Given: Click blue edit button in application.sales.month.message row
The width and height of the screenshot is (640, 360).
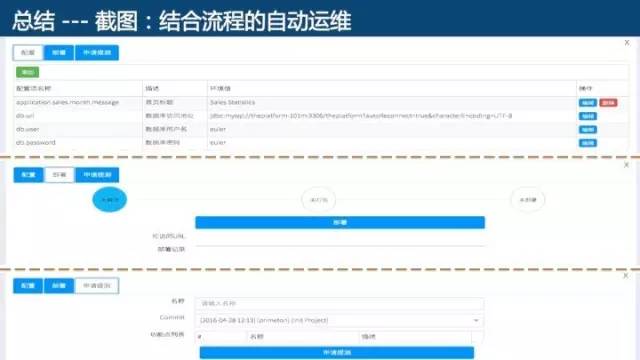Looking at the screenshot, I should click(x=588, y=102).
